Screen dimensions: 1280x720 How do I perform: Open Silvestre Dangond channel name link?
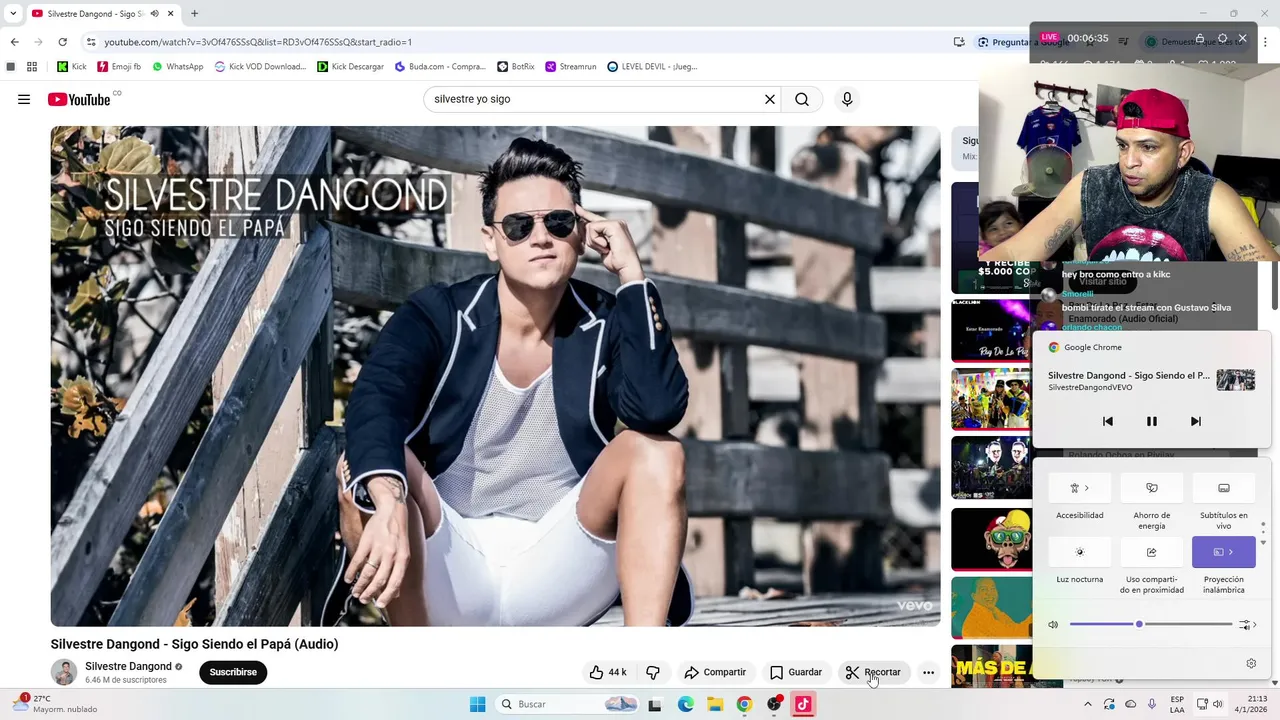[128, 666]
